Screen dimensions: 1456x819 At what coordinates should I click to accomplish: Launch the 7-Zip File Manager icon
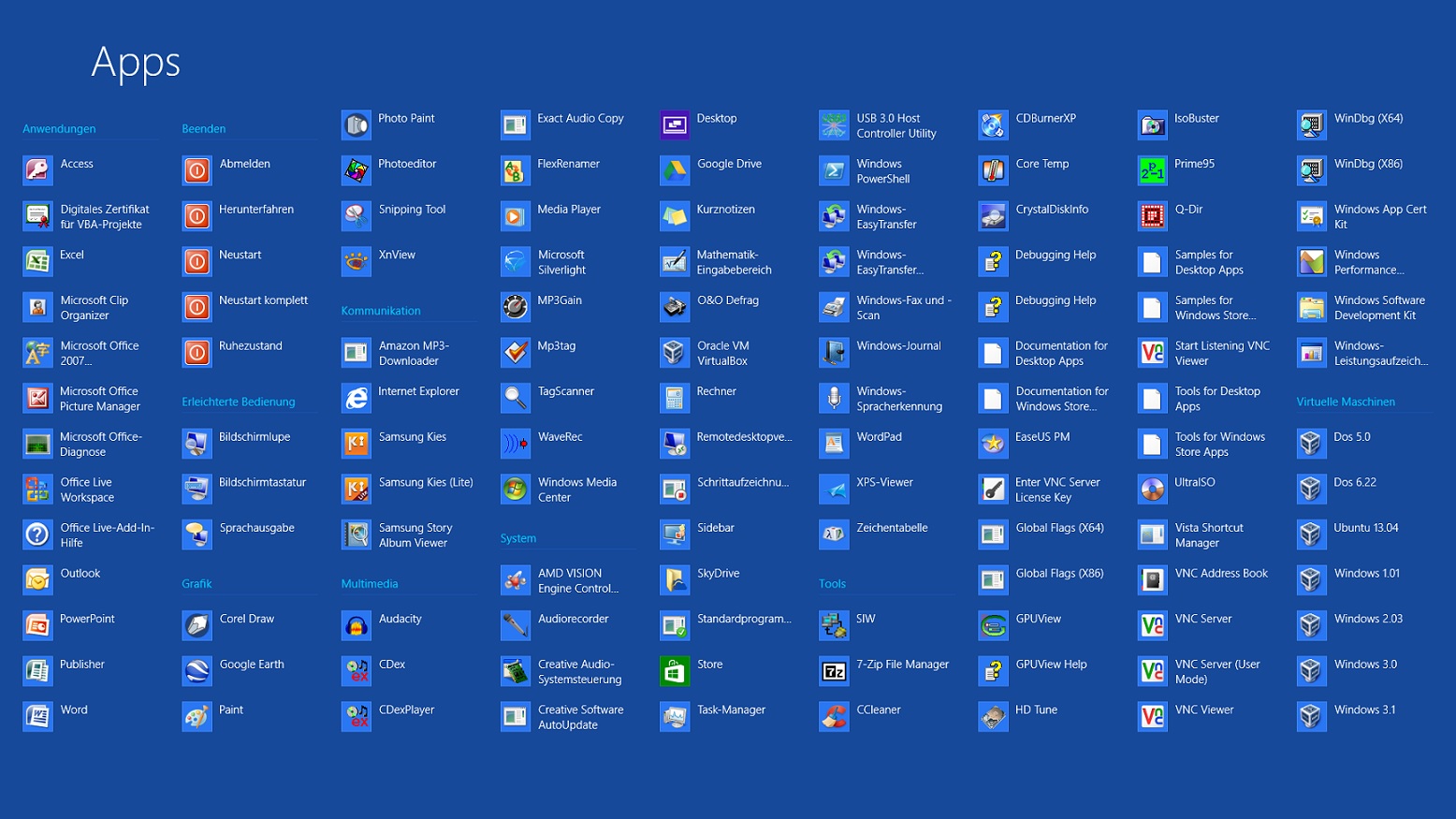click(834, 671)
